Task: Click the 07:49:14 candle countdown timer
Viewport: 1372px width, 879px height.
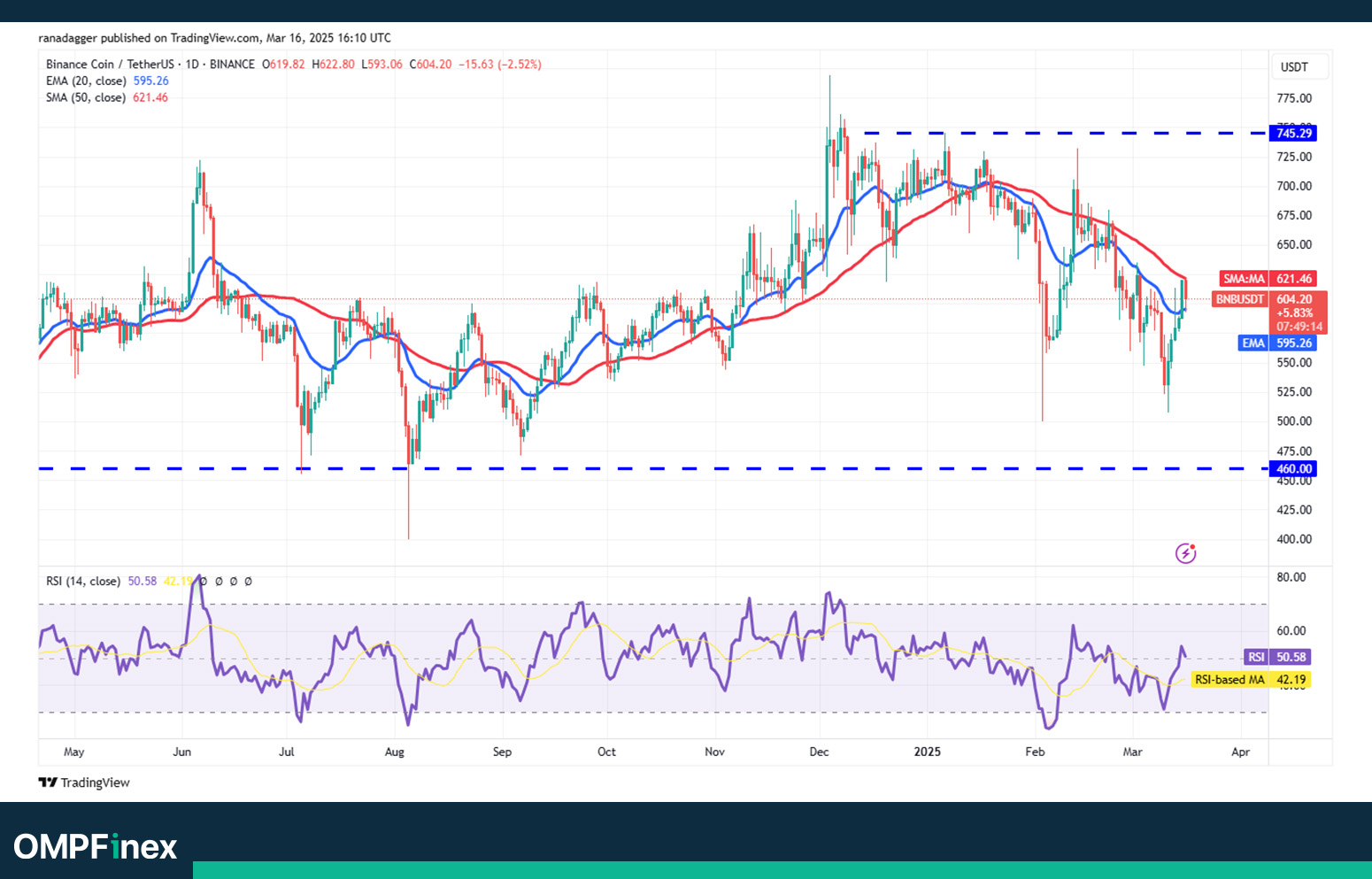Action: (1299, 327)
